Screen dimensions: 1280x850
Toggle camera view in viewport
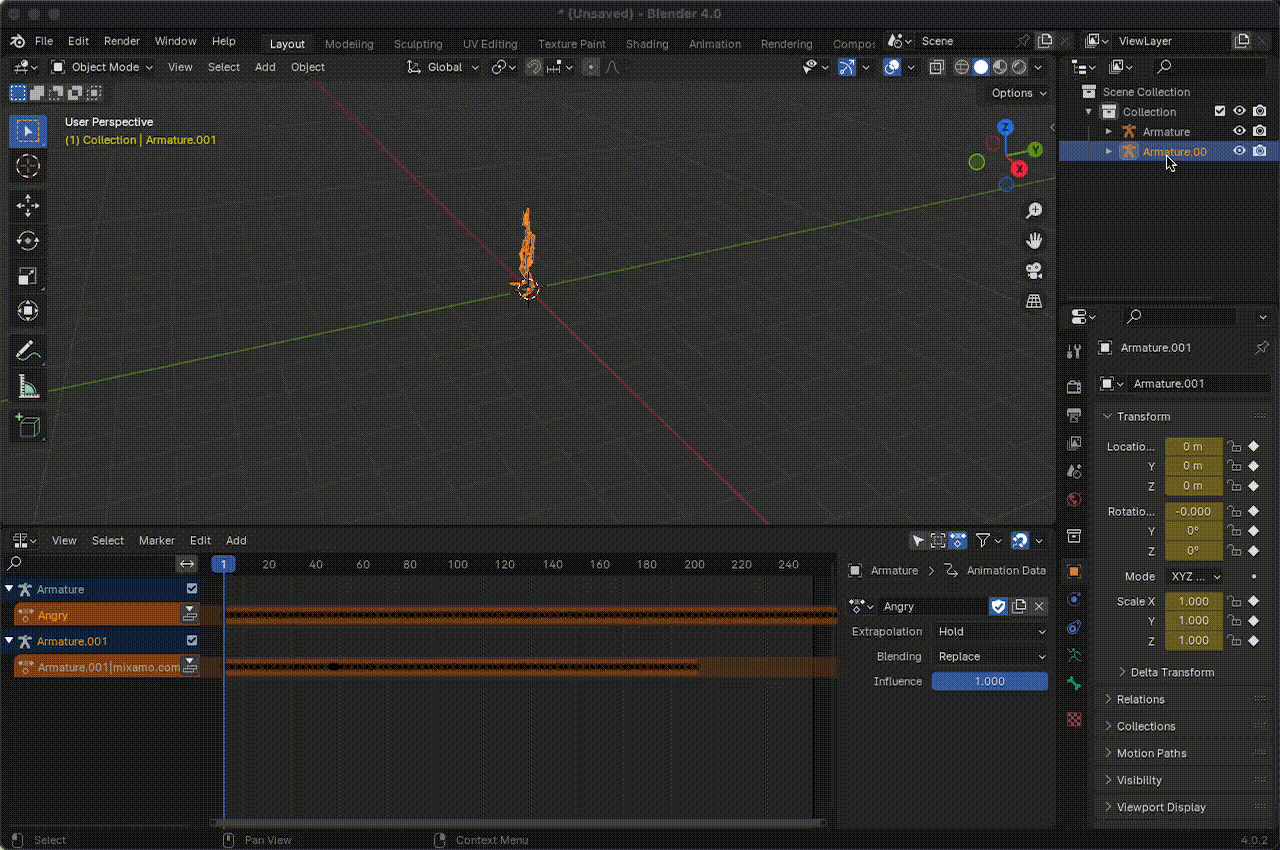coord(1034,271)
